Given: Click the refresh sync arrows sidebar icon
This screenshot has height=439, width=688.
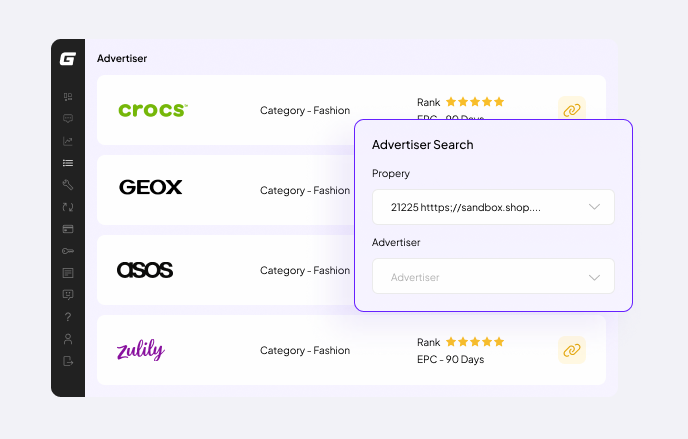Looking at the screenshot, I should tap(68, 207).
